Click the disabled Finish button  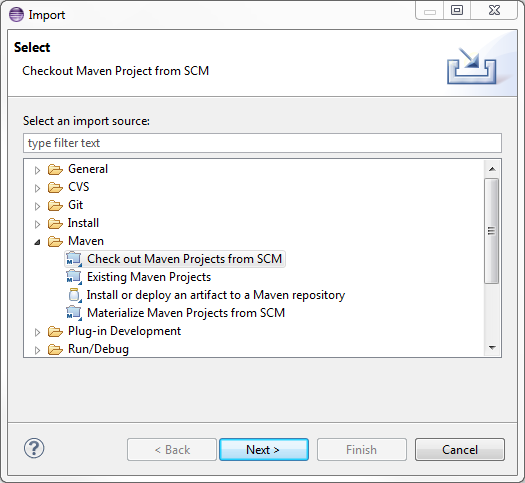pyautogui.click(x=362, y=450)
